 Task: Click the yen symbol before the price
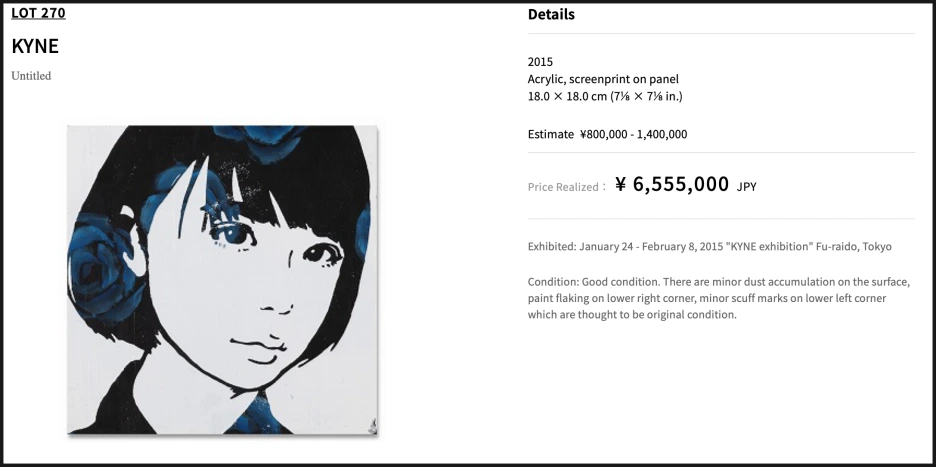[621, 185]
